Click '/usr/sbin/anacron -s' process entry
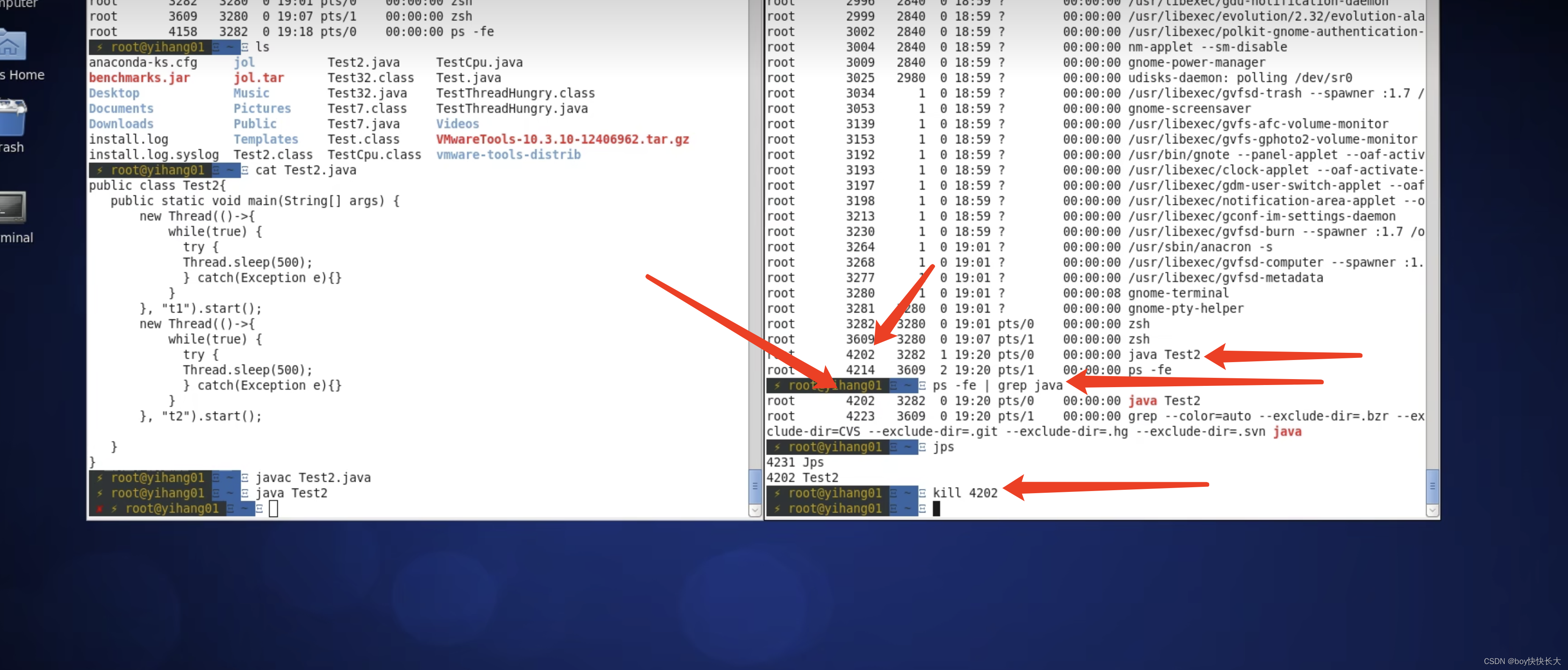Image resolution: width=1568 pixels, height=670 pixels. pos(1200,247)
